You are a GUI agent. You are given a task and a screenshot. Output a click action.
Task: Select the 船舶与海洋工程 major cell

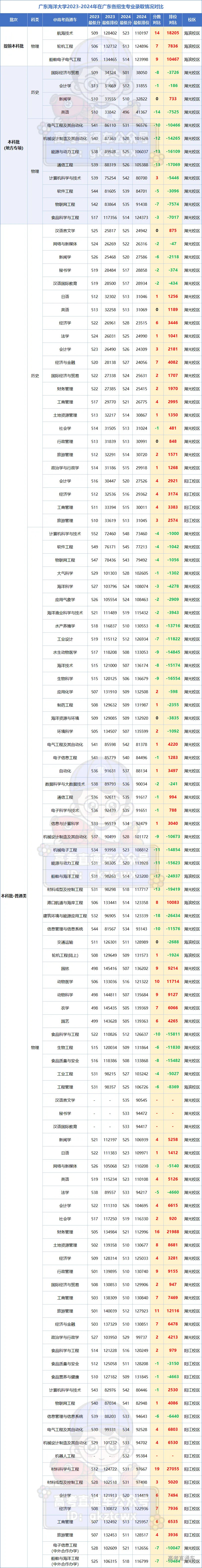pyautogui.click(x=65, y=876)
